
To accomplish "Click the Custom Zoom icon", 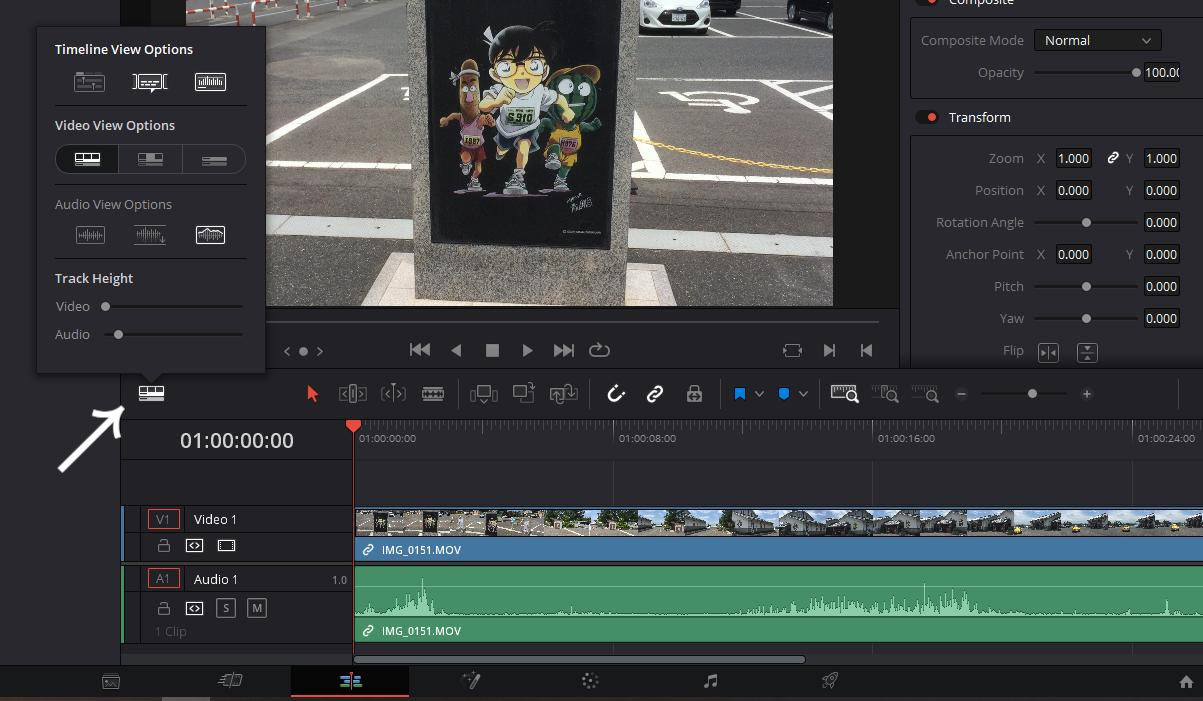I will point(925,394).
